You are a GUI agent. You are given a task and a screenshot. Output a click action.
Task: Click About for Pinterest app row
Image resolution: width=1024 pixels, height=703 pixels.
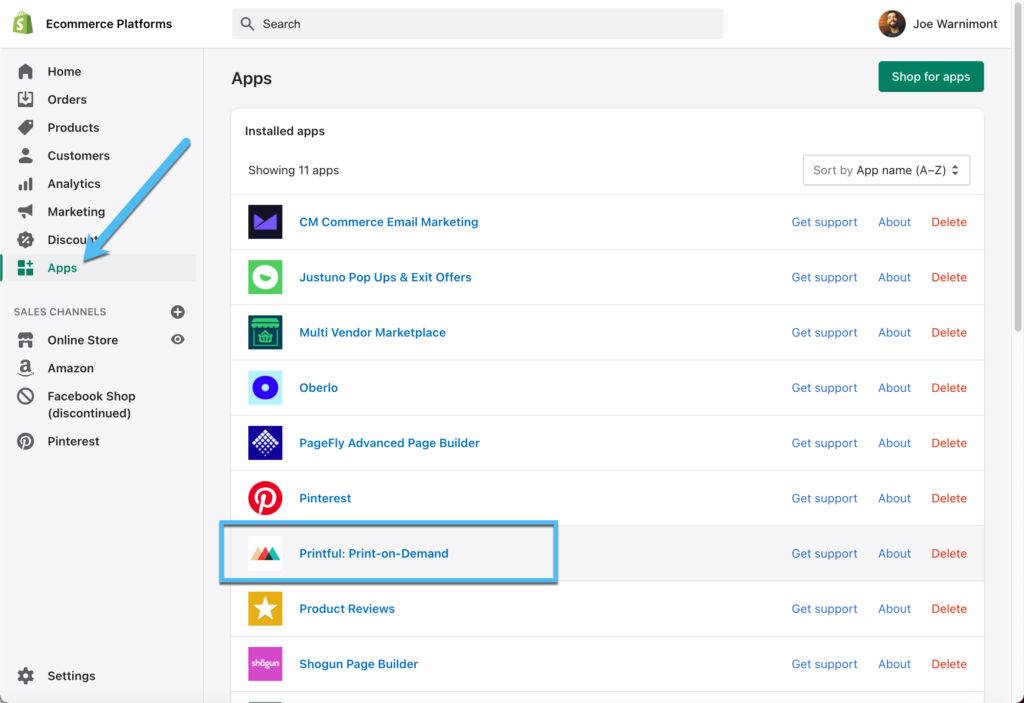click(x=894, y=498)
